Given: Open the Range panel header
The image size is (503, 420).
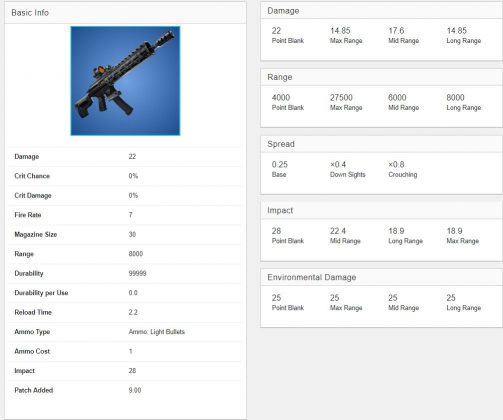Looking at the screenshot, I should (381, 77).
